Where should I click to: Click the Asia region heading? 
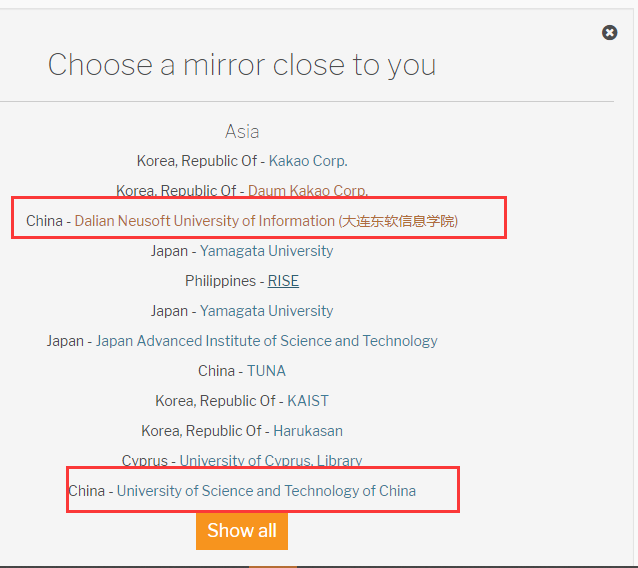242,131
